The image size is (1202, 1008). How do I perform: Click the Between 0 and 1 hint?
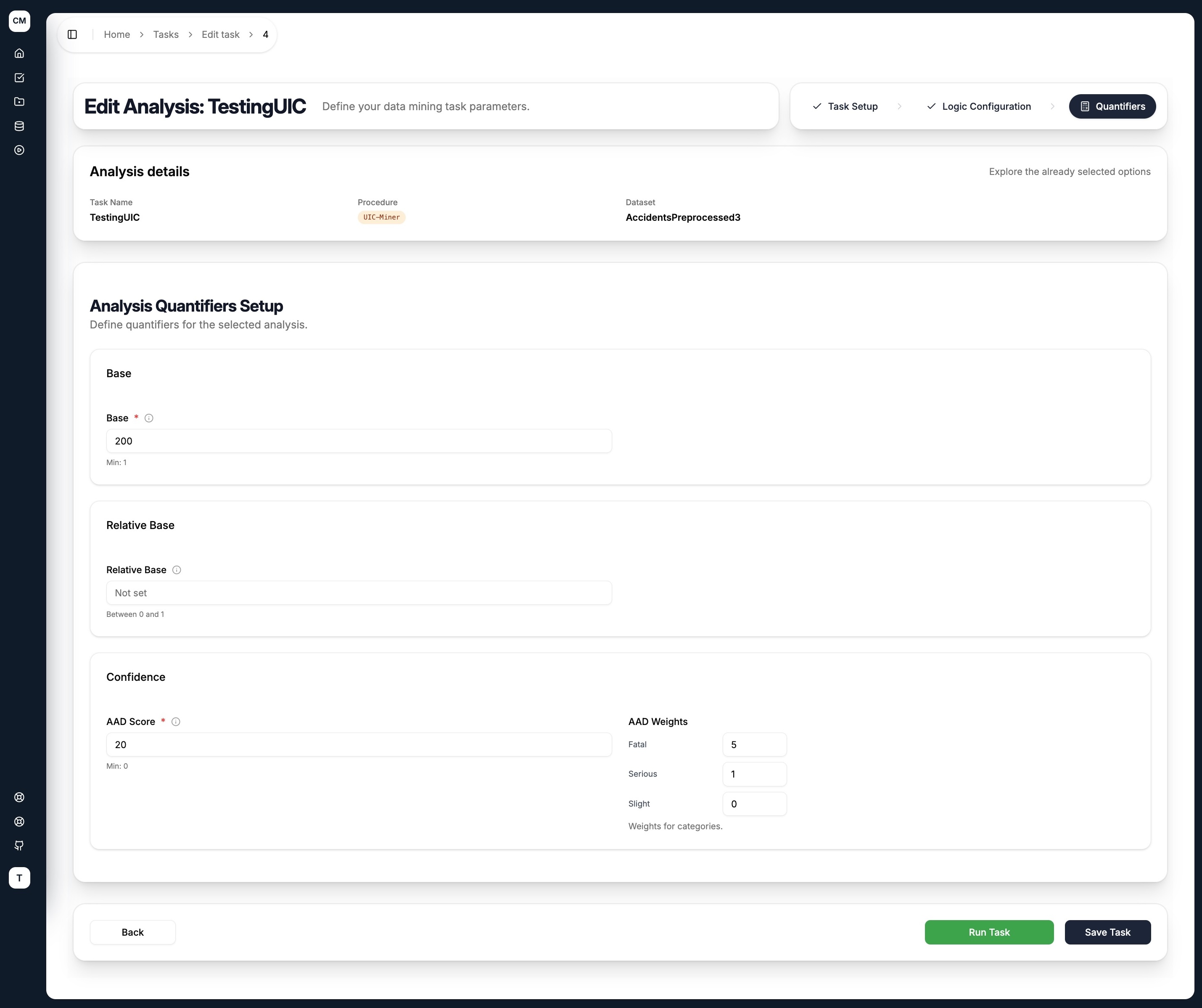(x=135, y=615)
